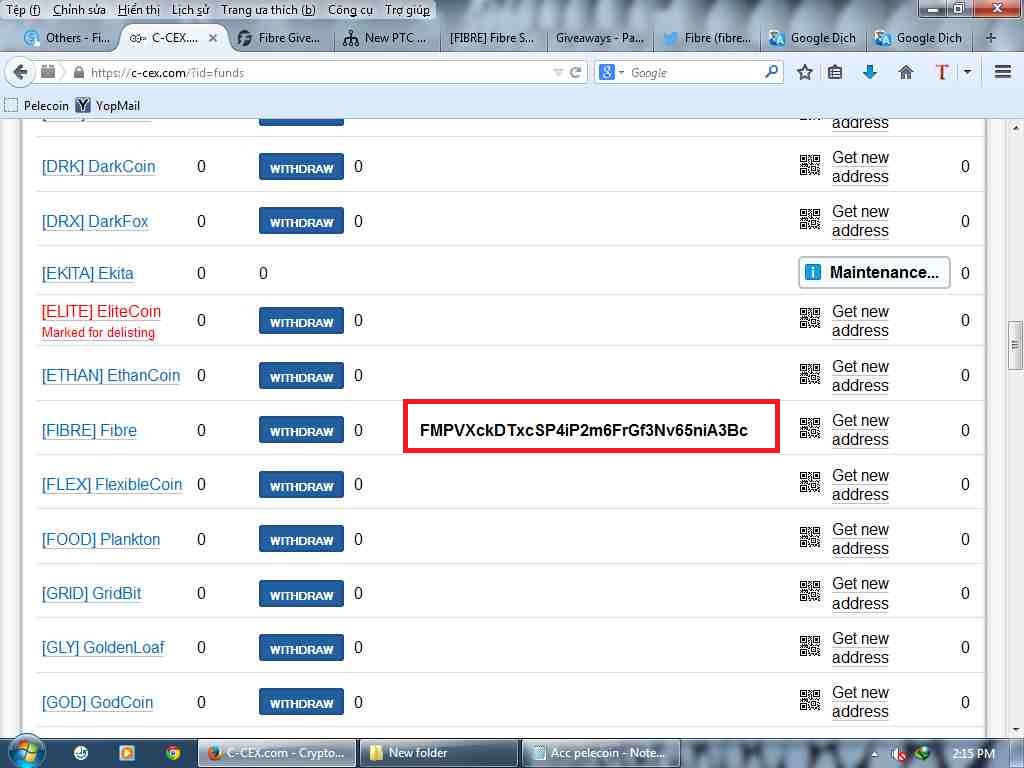Click the Google search field
Viewport: 1024px width, 768px height.
695,72
